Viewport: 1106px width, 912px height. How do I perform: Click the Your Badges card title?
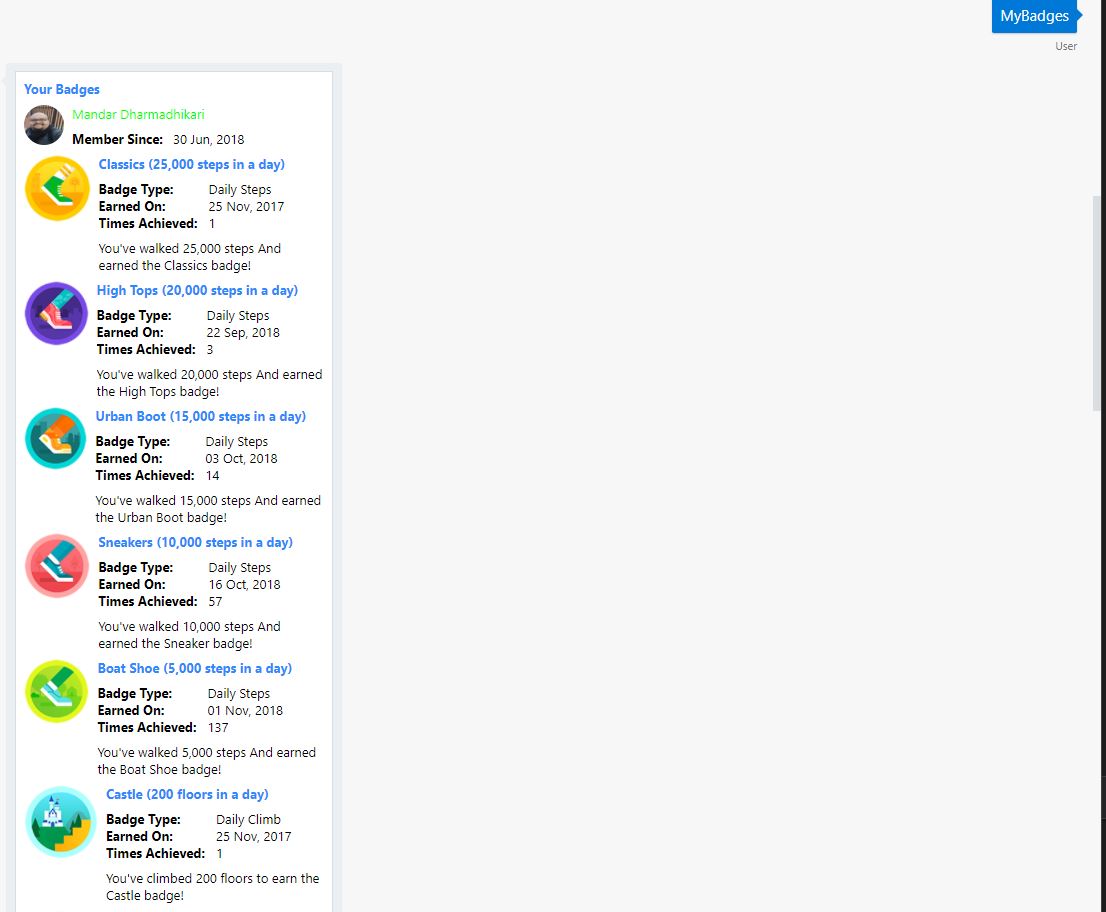click(x=61, y=90)
